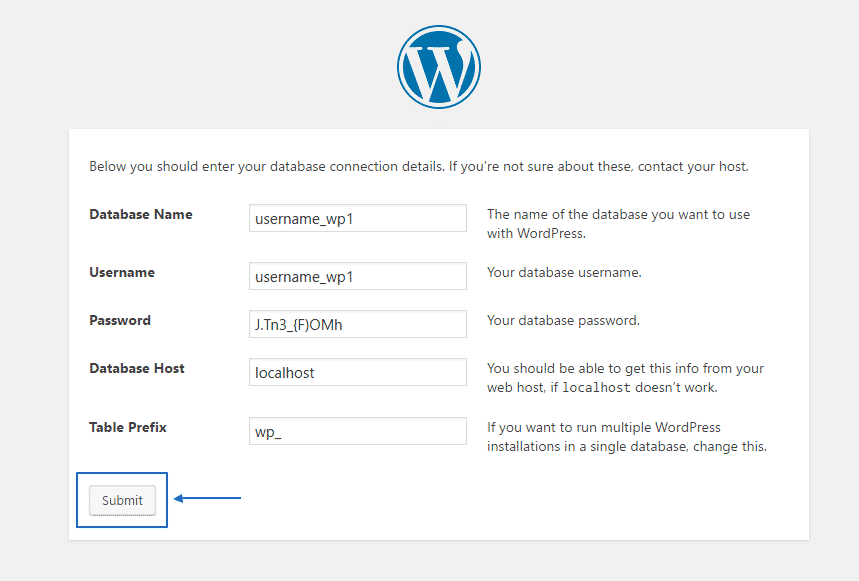The height and width of the screenshot is (581, 859).
Task: Click the intro paragraph about database connection details
Action: (x=418, y=166)
